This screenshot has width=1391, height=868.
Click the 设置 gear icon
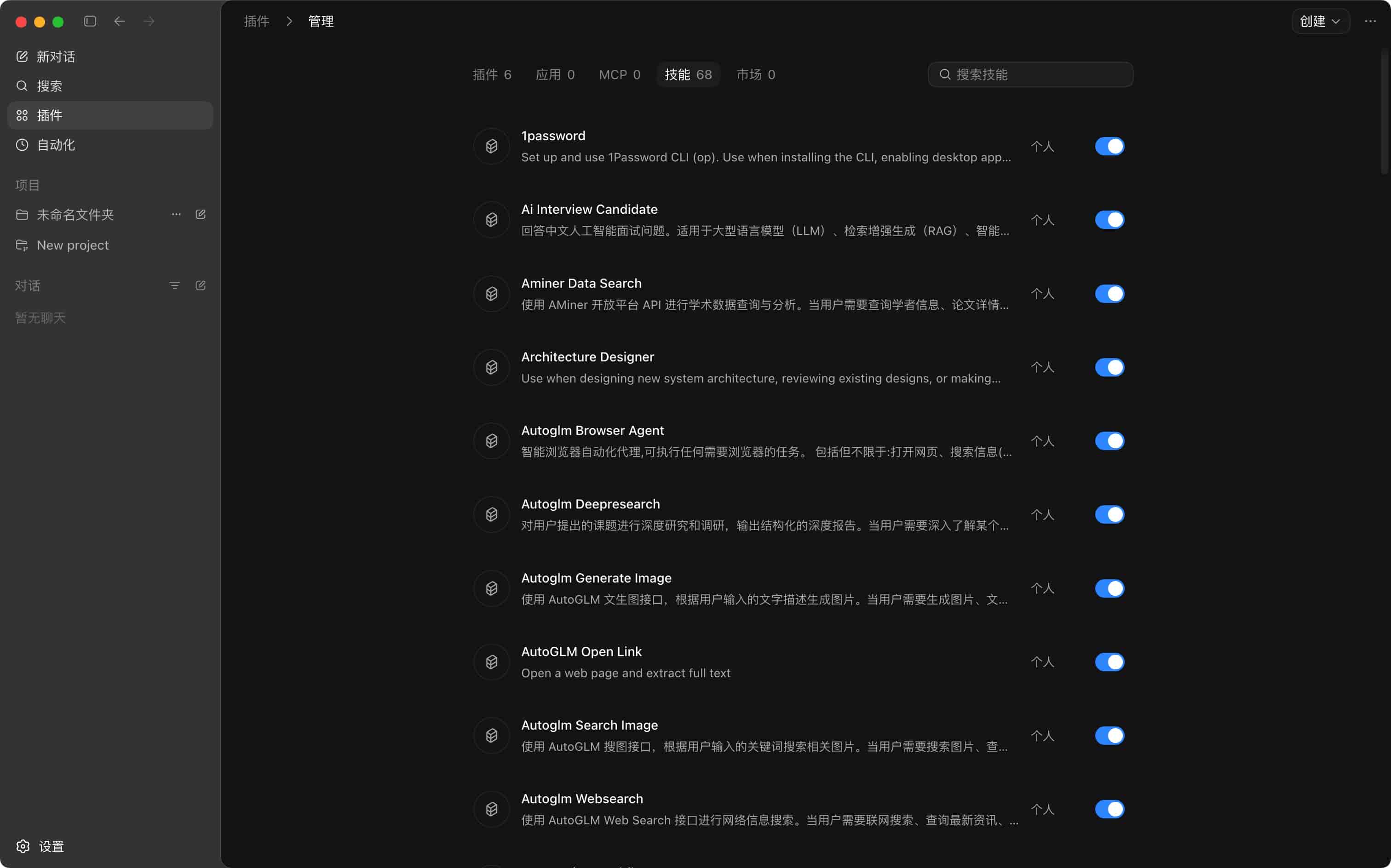pos(23,846)
